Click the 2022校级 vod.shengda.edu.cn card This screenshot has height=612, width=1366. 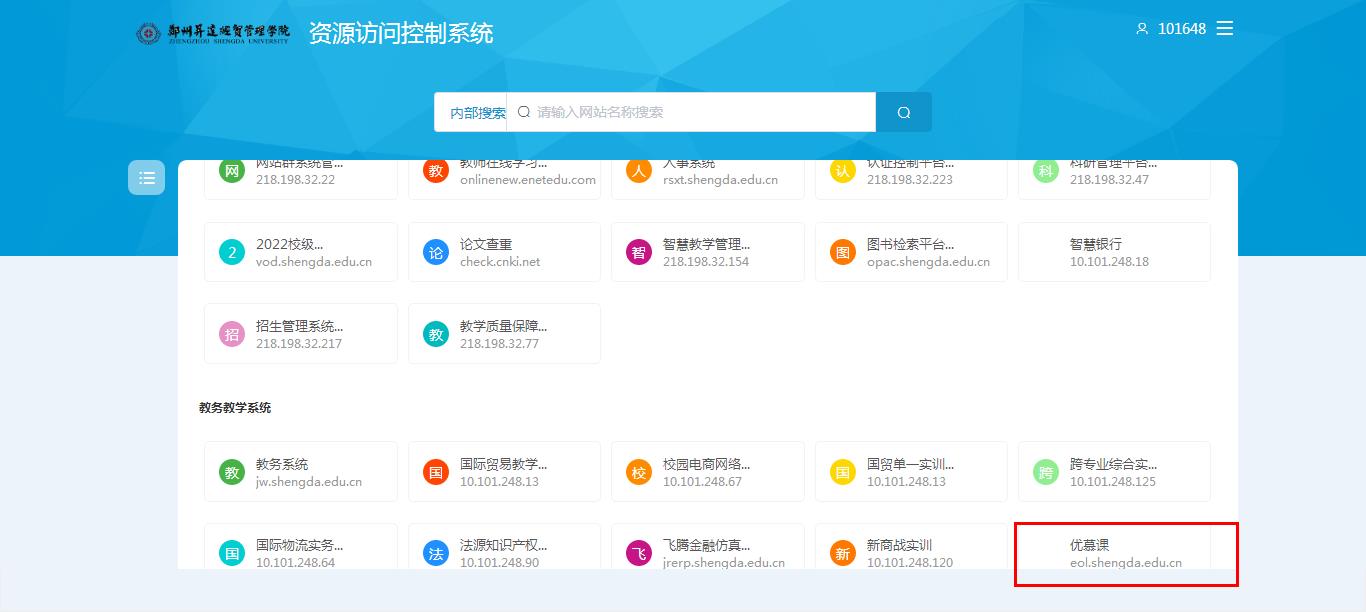pyautogui.click(x=301, y=252)
